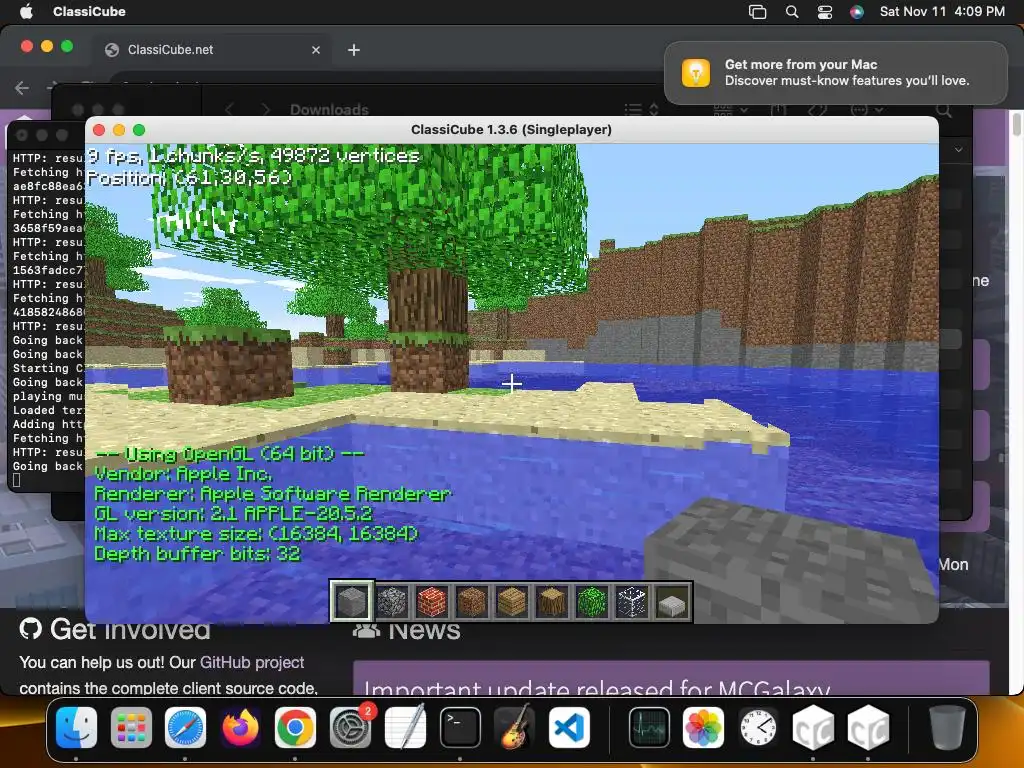Go back in the browser
The image size is (1024, 768).
pyautogui.click(x=22, y=88)
